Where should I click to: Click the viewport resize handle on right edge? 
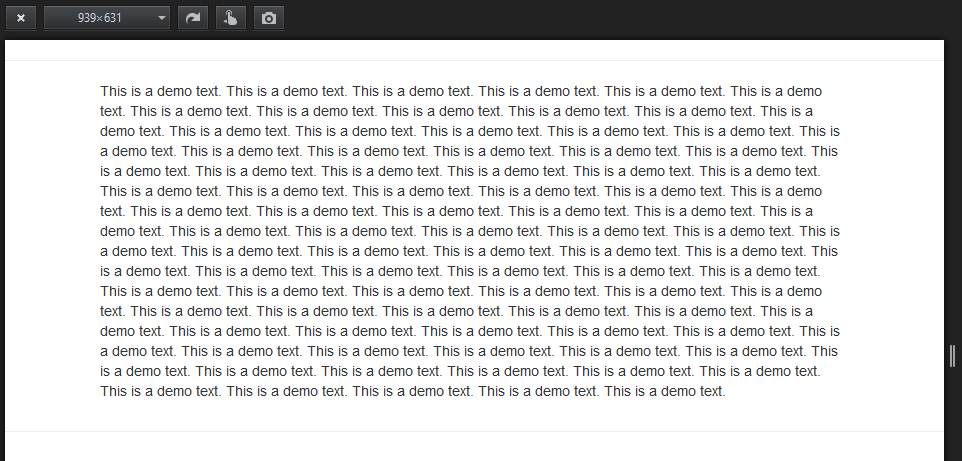(952, 355)
